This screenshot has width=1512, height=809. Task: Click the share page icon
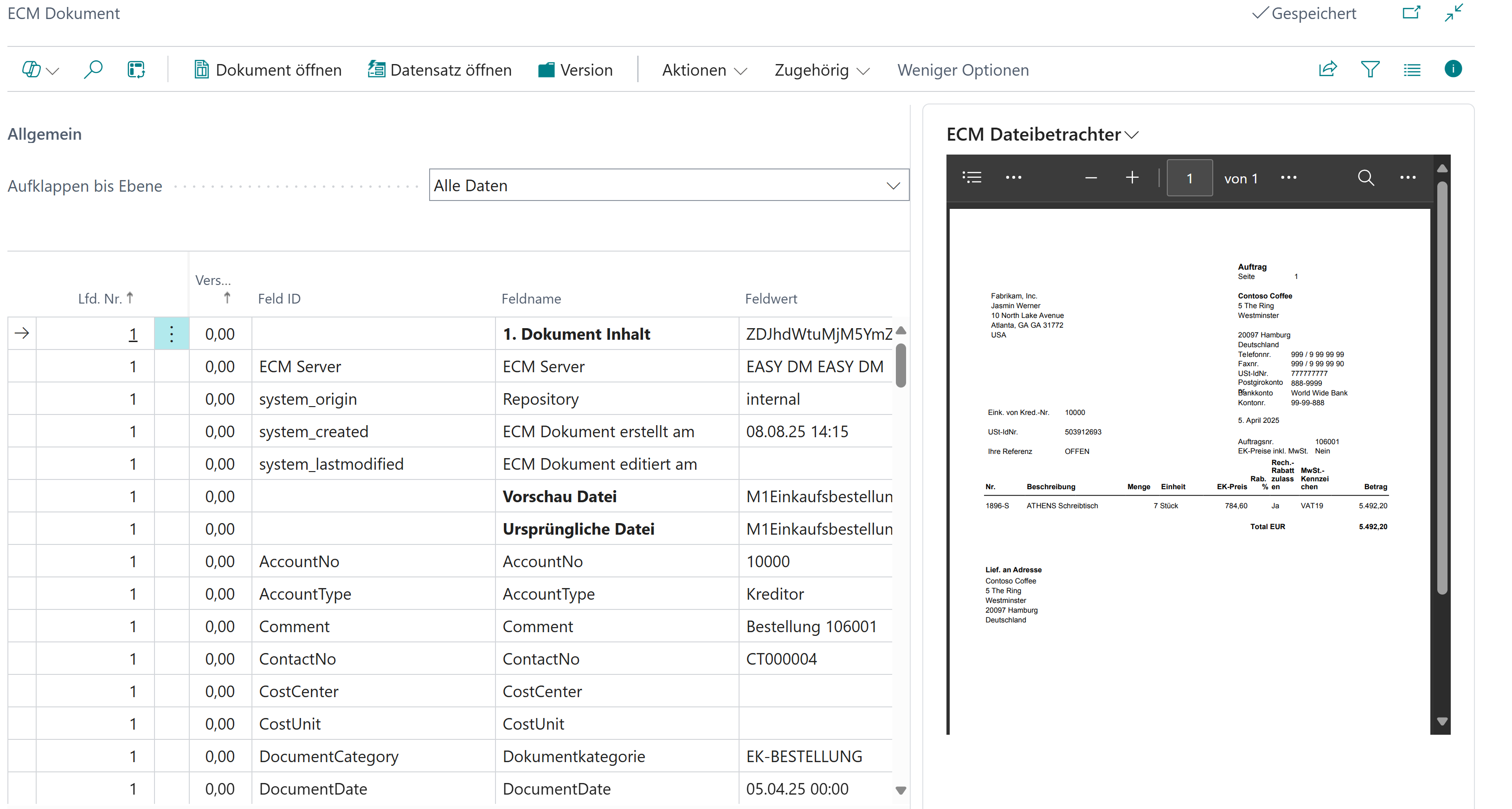click(x=1328, y=69)
